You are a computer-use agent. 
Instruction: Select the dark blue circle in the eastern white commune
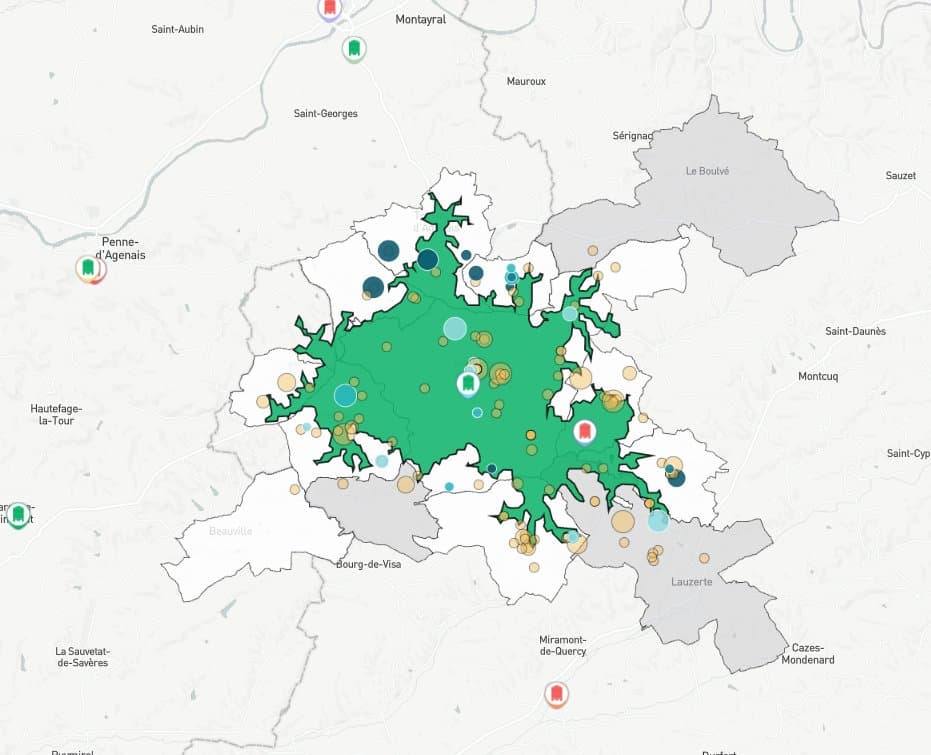tap(676, 478)
